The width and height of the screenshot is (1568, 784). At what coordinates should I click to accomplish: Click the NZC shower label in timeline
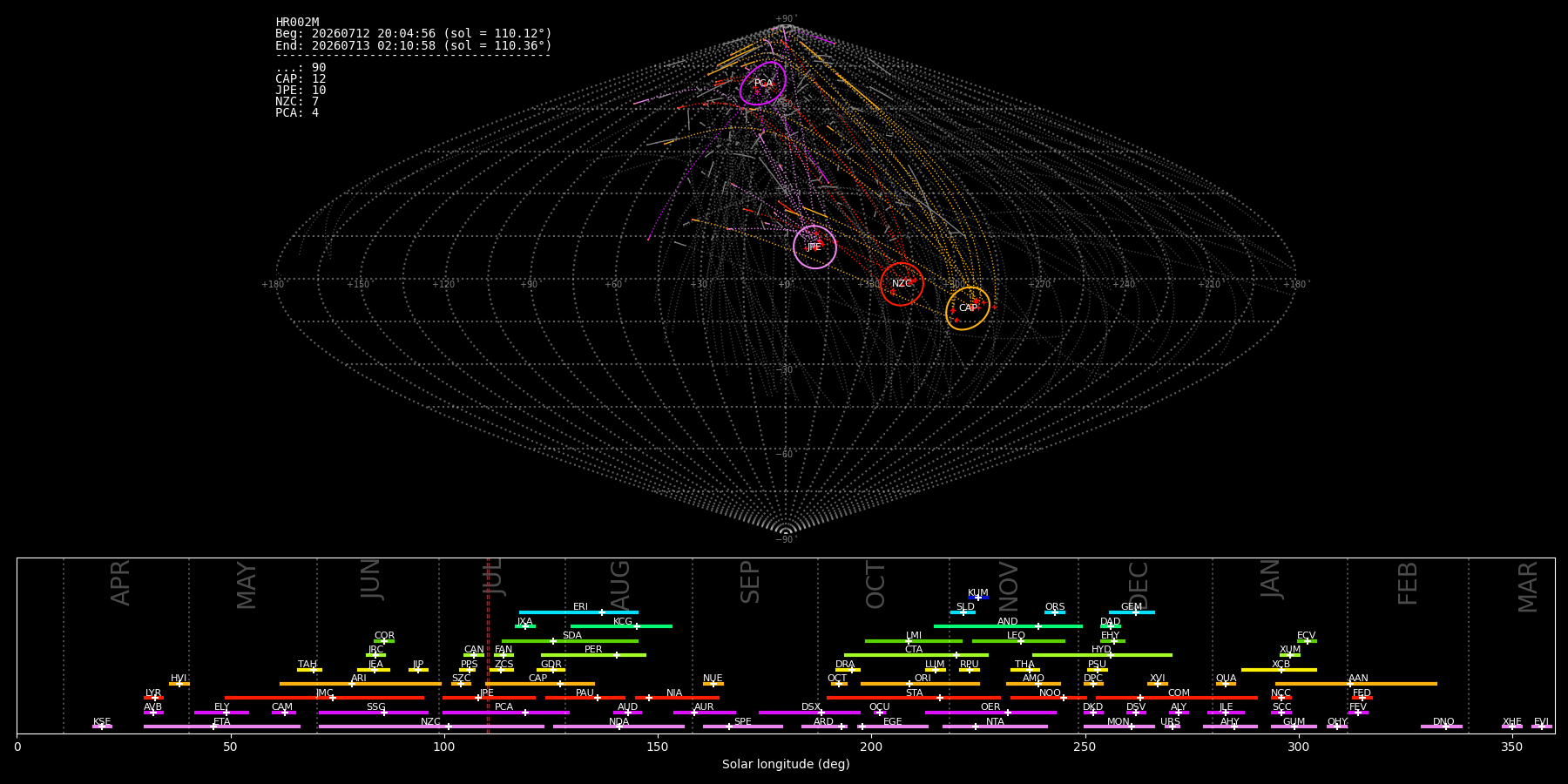click(x=430, y=722)
